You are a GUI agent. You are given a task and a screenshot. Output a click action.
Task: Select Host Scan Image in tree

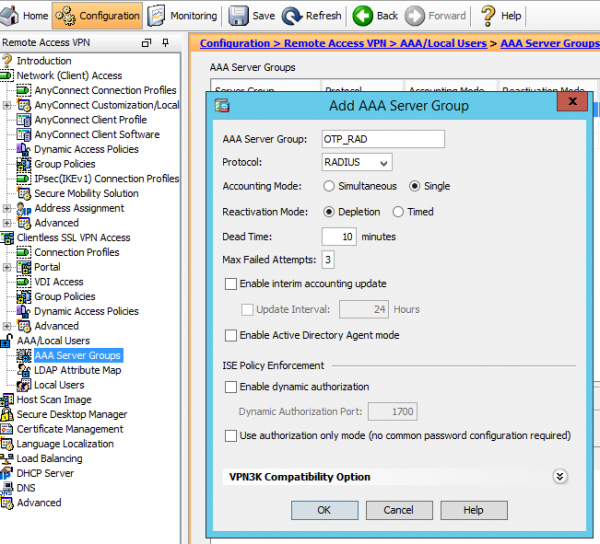(53, 400)
